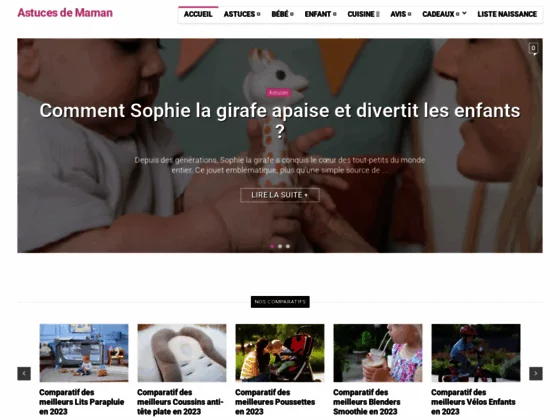The image size is (560, 420).
Task: Open the Liste Naissance menu item
Action: tap(507, 14)
